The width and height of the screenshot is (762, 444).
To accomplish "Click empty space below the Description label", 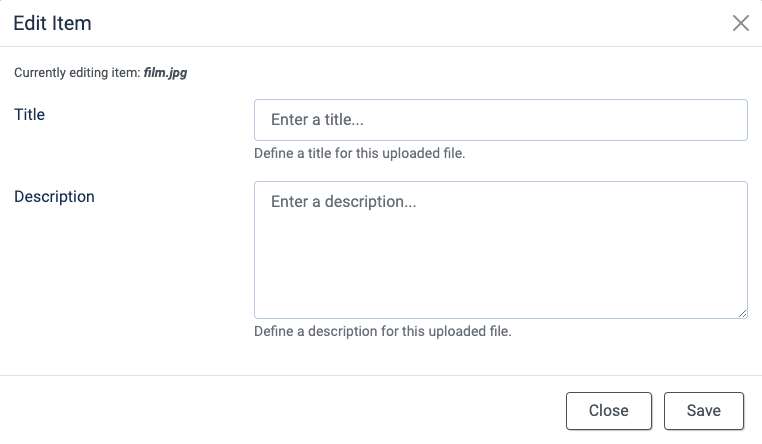I will 100,270.
